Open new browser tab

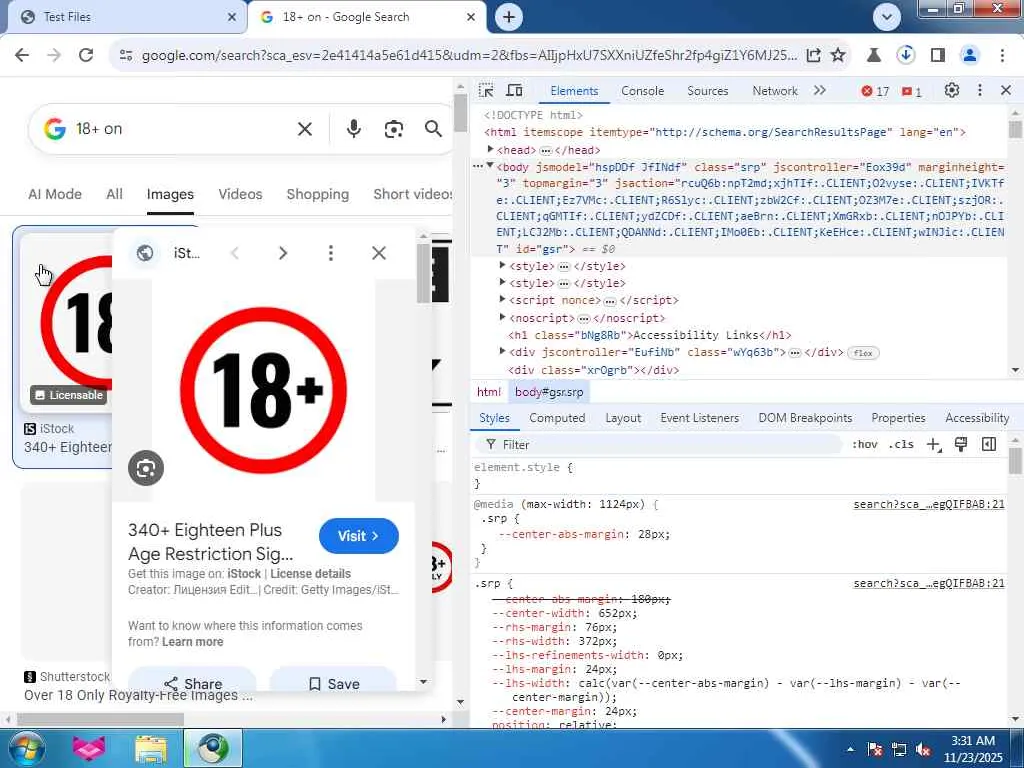tap(509, 17)
